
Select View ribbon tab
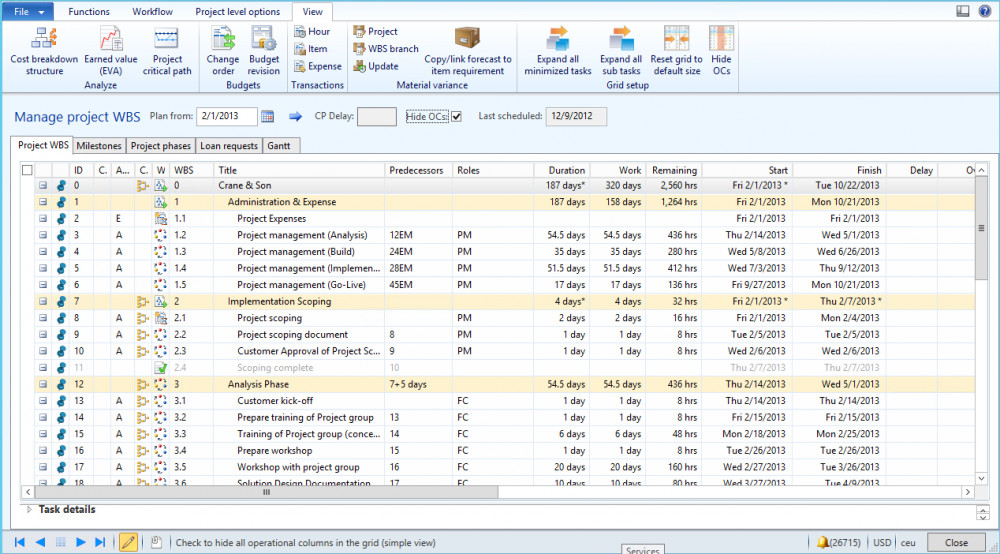tap(312, 11)
